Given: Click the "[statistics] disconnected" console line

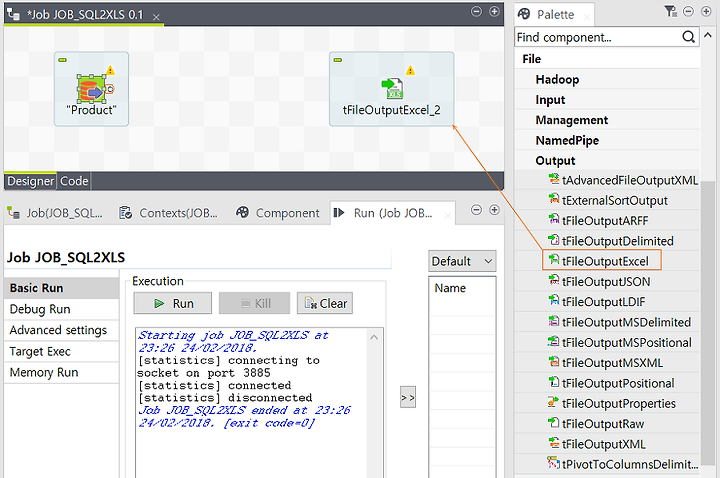Looking at the screenshot, I should (x=225, y=398).
